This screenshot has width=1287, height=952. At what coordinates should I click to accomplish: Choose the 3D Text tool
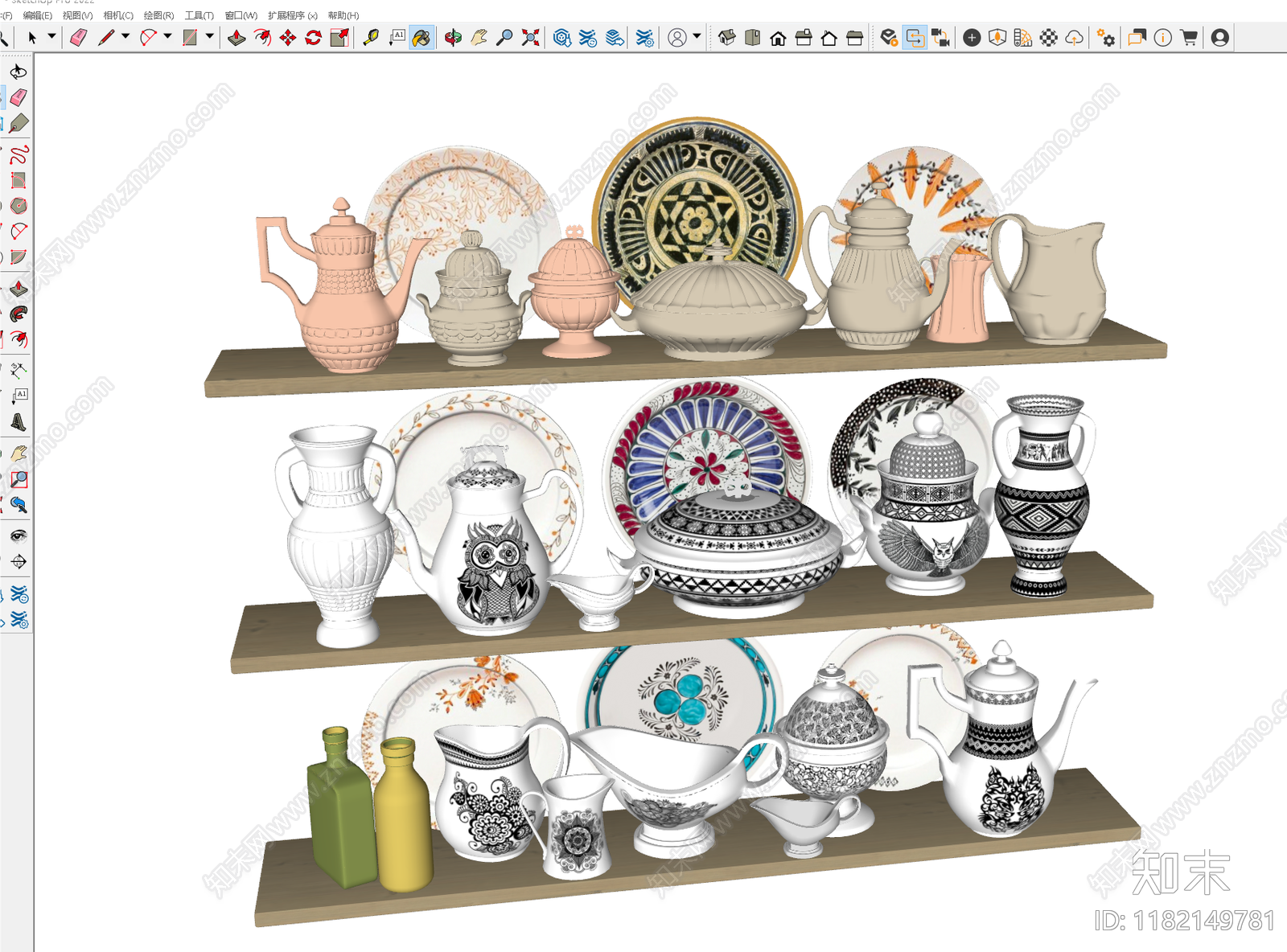[x=19, y=422]
